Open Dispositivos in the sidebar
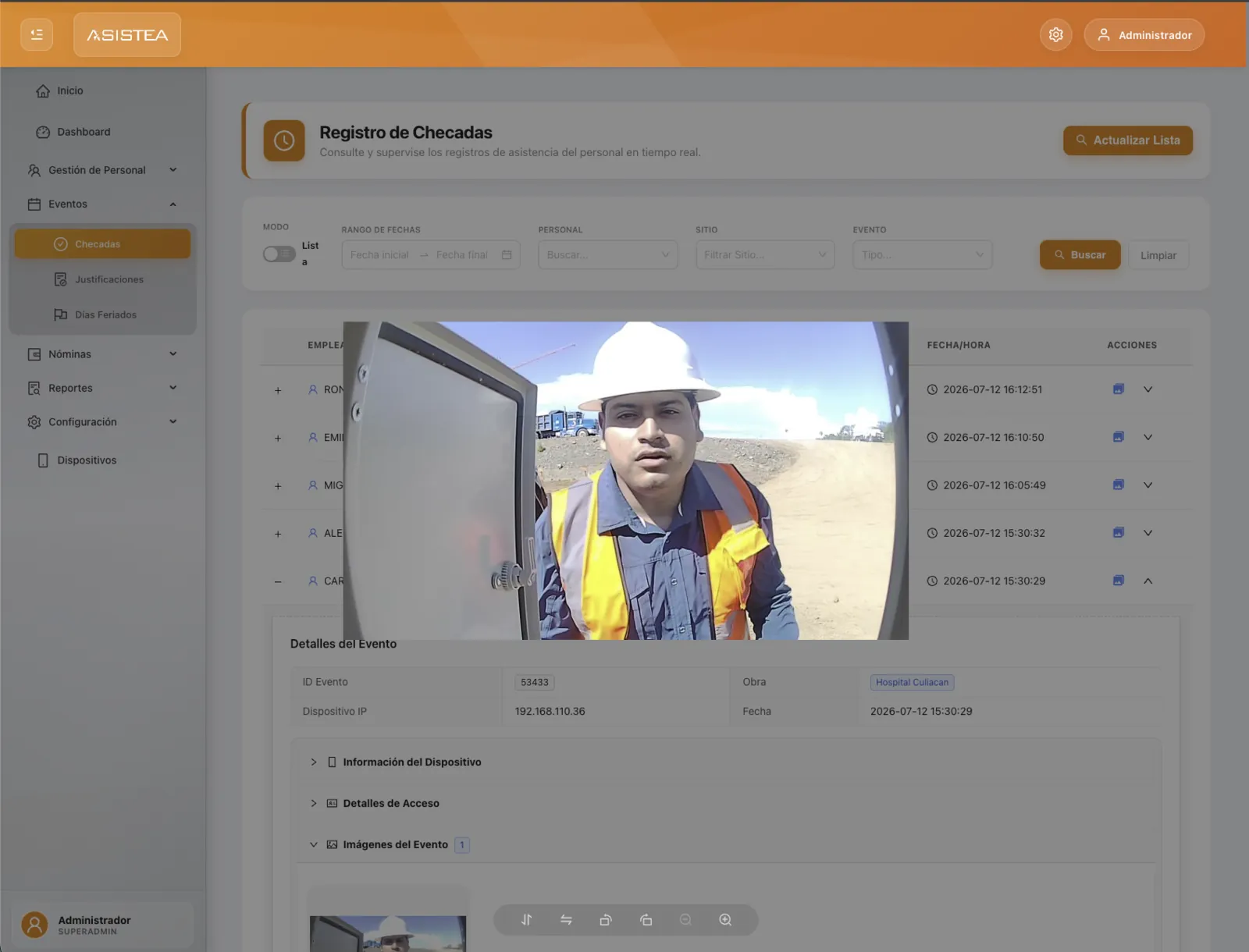 tap(102, 460)
